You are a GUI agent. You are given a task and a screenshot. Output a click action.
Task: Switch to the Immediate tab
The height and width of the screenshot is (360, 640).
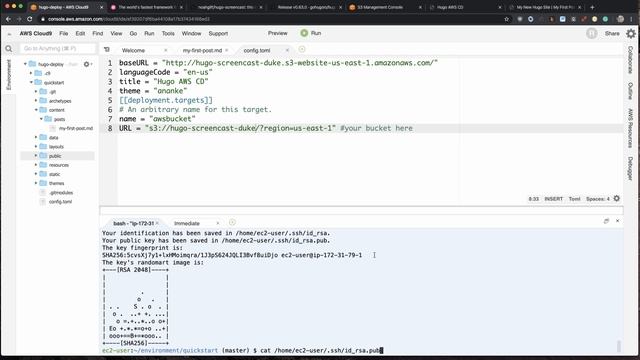[x=187, y=223]
